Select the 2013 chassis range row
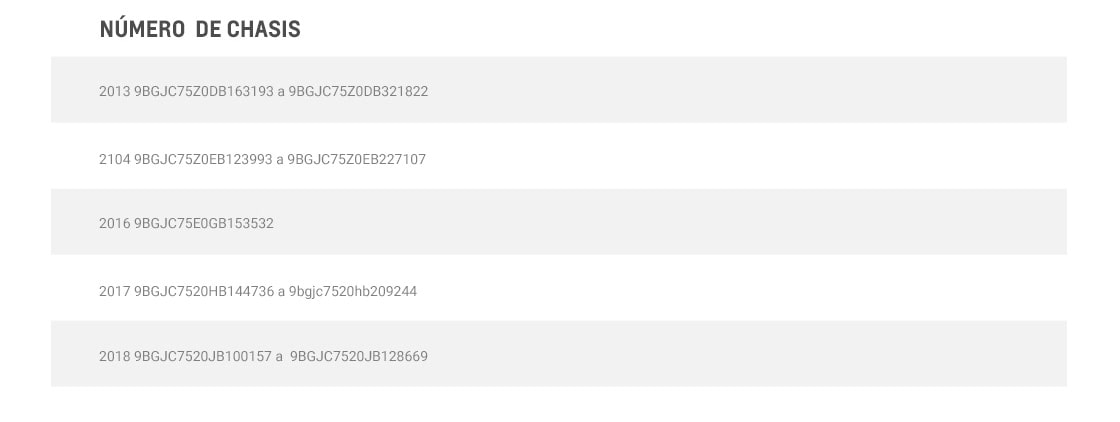The image size is (1120, 422). pos(559,90)
